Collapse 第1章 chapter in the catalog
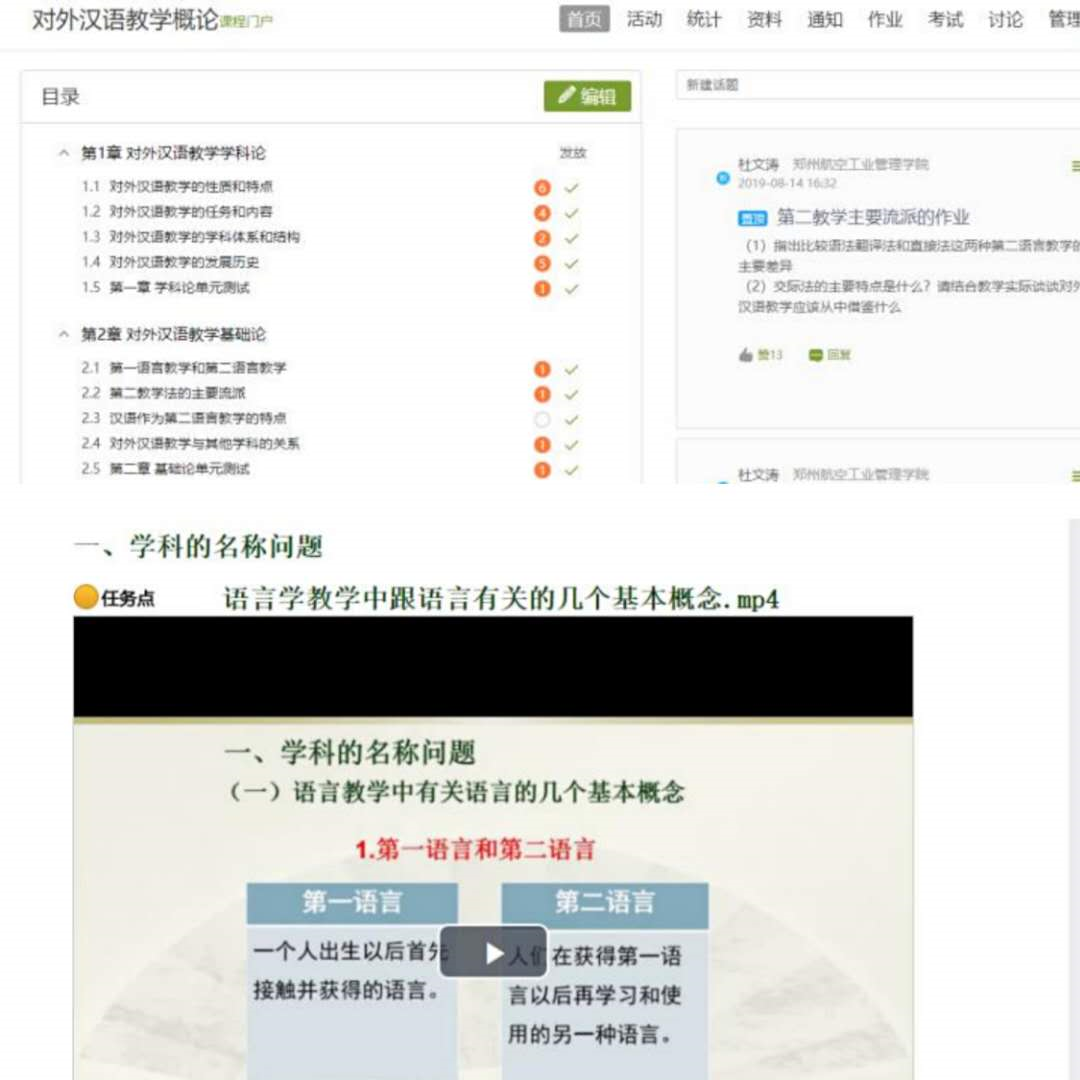This screenshot has width=1080, height=1080. coord(64,153)
